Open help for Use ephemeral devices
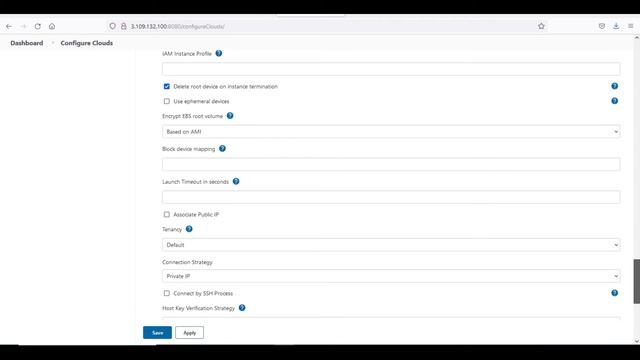Image resolution: width=640 pixels, height=360 pixels. pyautogui.click(x=614, y=101)
